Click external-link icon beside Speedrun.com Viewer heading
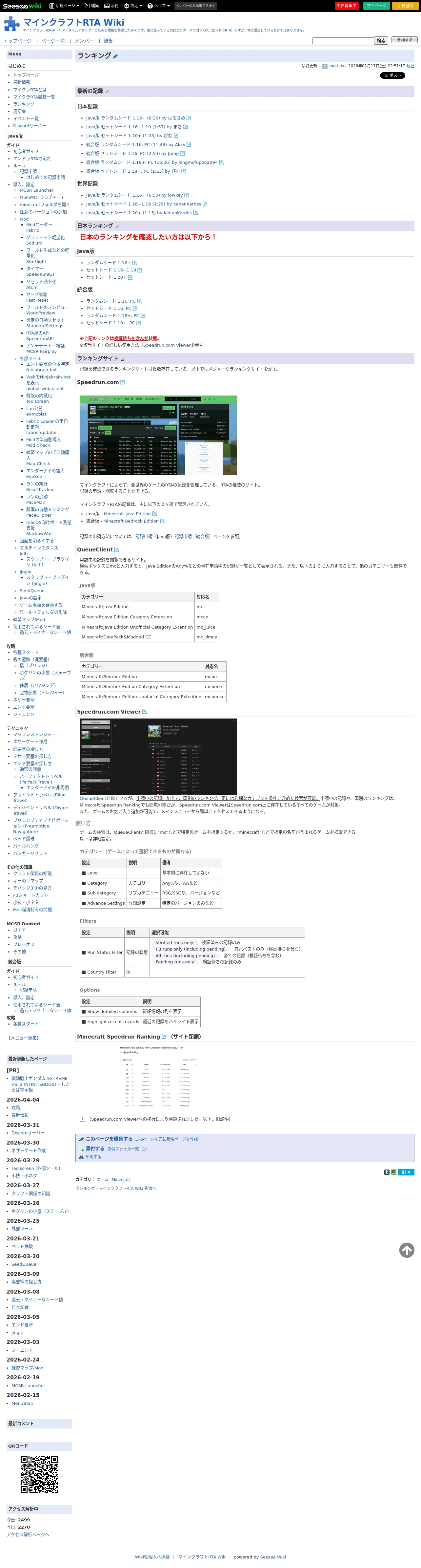Viewport: 421px width, 1568px height. point(144,712)
